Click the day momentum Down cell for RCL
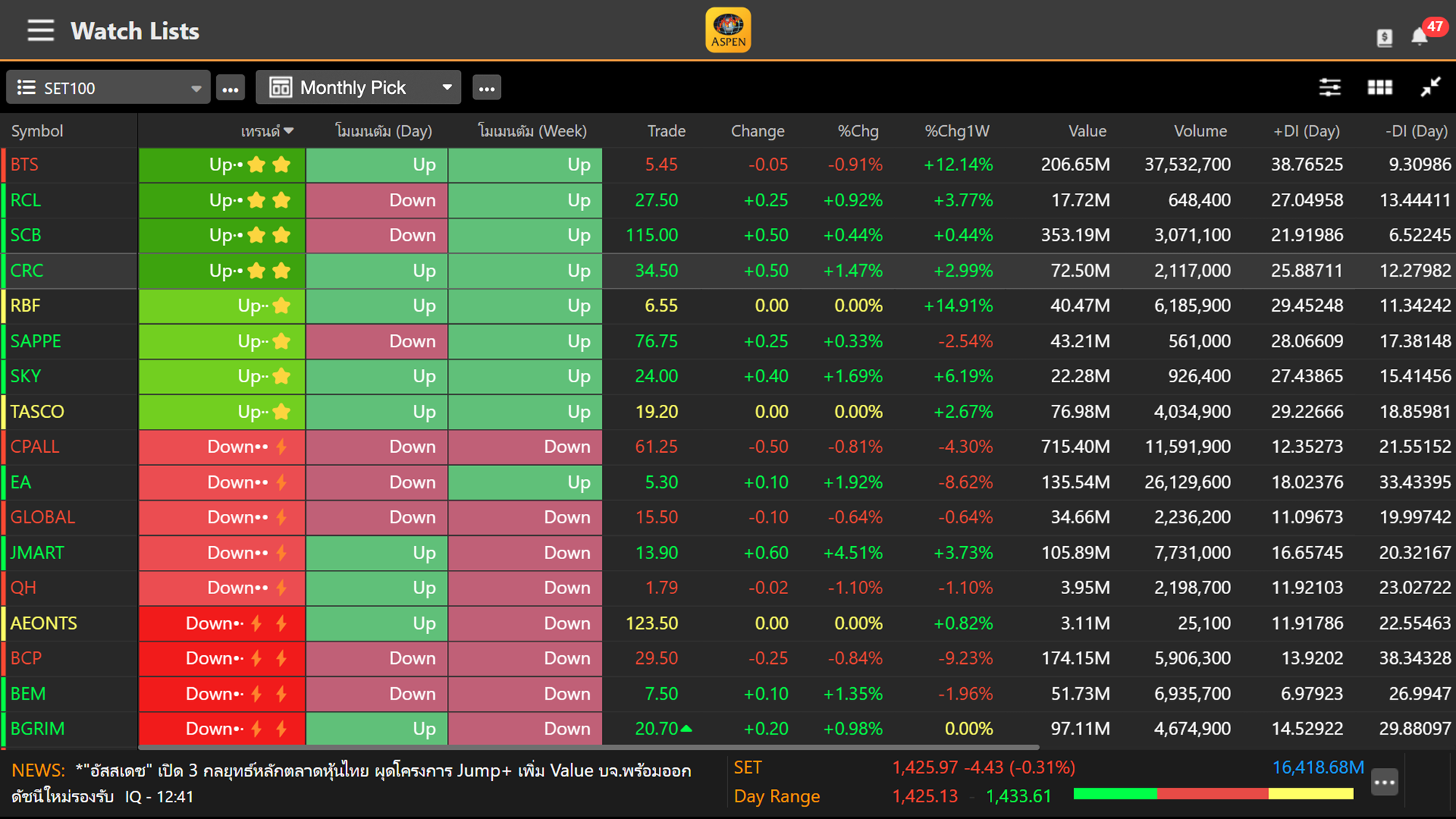This screenshot has width=1456, height=819. [x=377, y=200]
